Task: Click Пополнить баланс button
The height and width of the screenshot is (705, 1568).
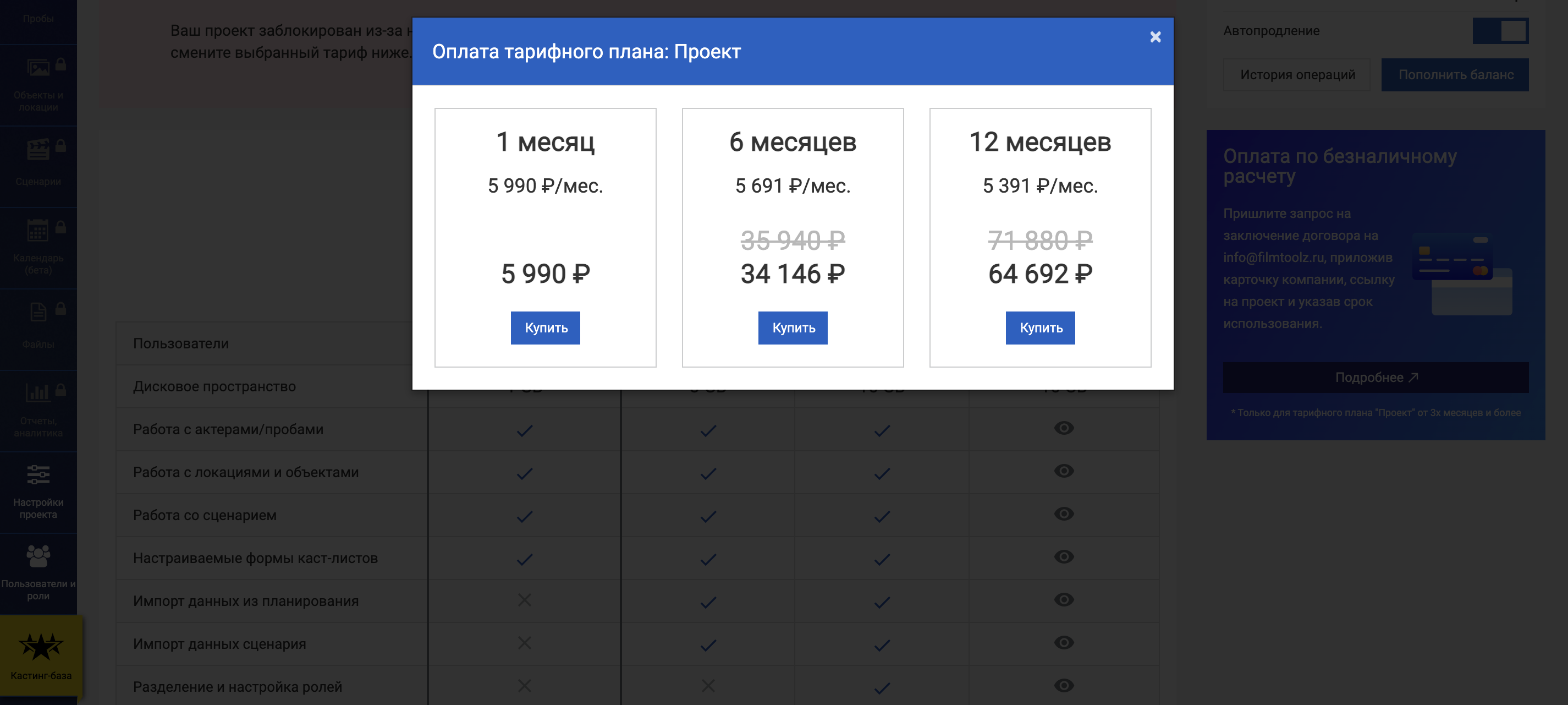Action: coord(1455,75)
